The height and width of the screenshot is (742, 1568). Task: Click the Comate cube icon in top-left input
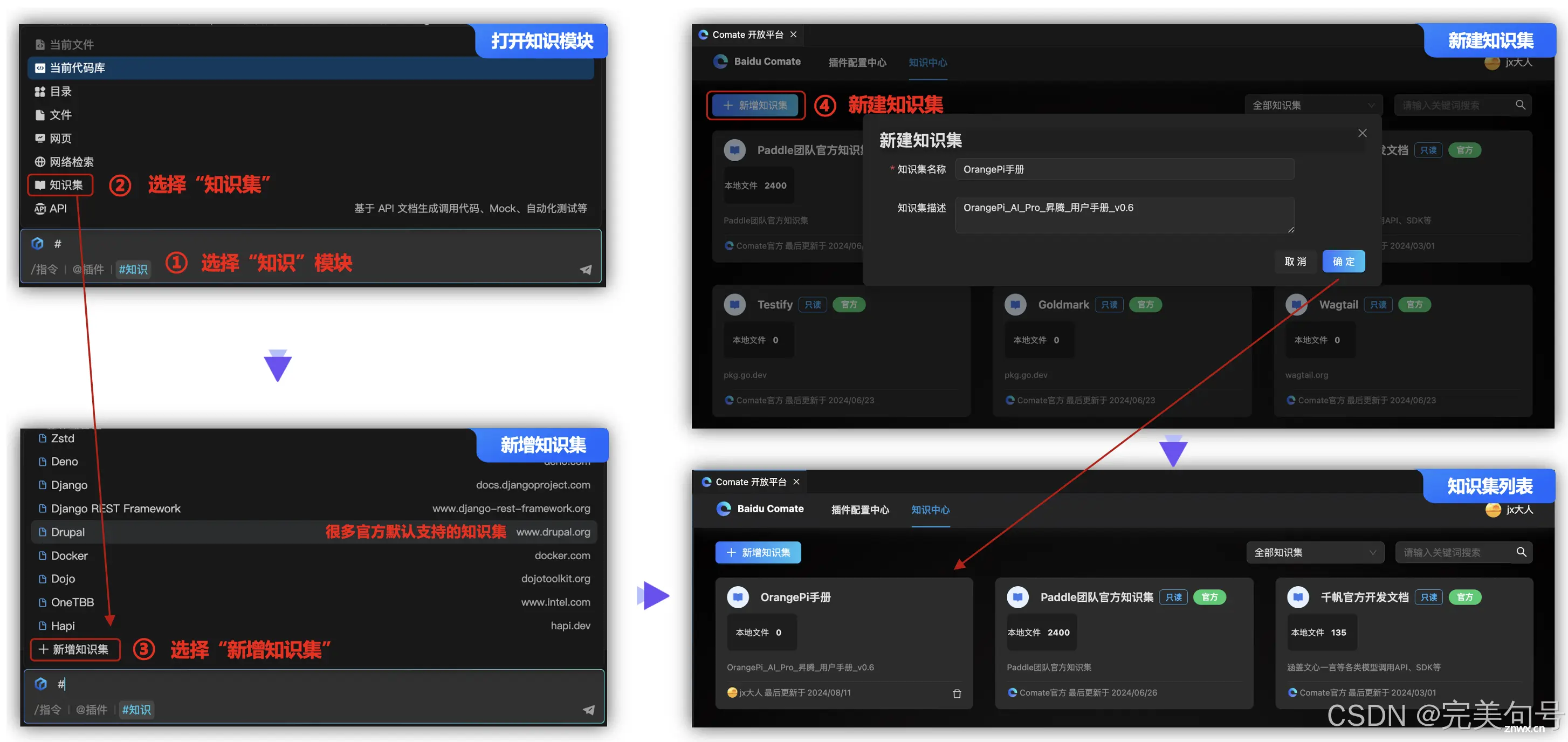(38, 244)
